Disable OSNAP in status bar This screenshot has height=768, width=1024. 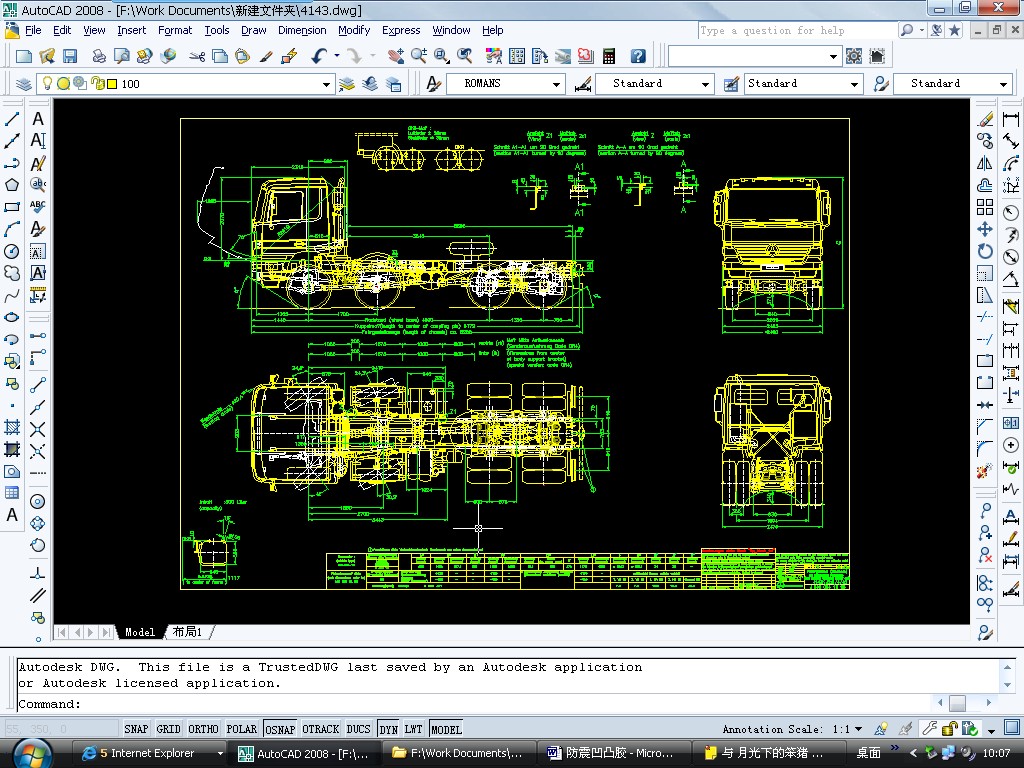[280, 729]
